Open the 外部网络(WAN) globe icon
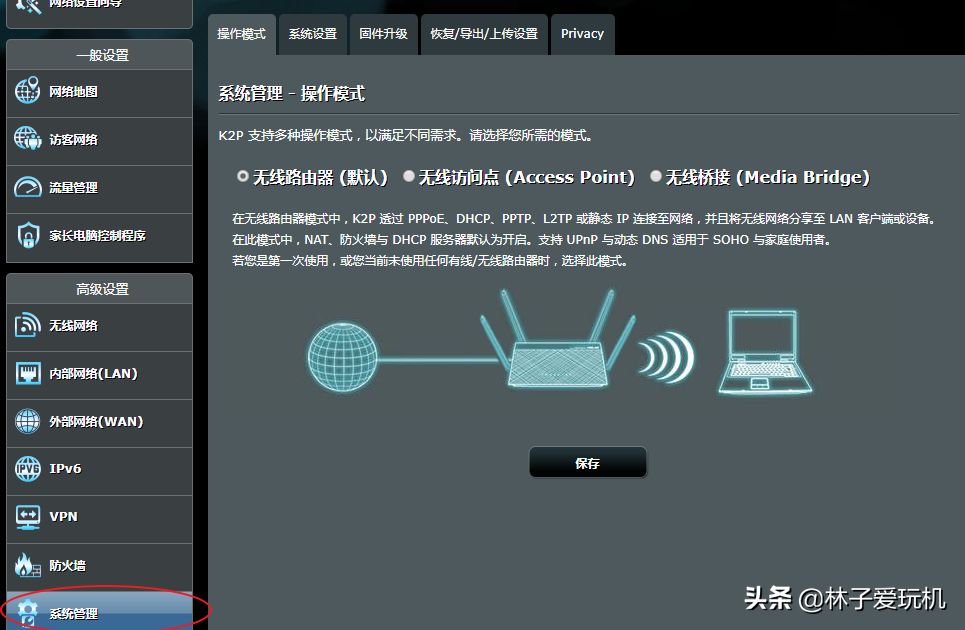The height and width of the screenshot is (630, 965). [28, 421]
